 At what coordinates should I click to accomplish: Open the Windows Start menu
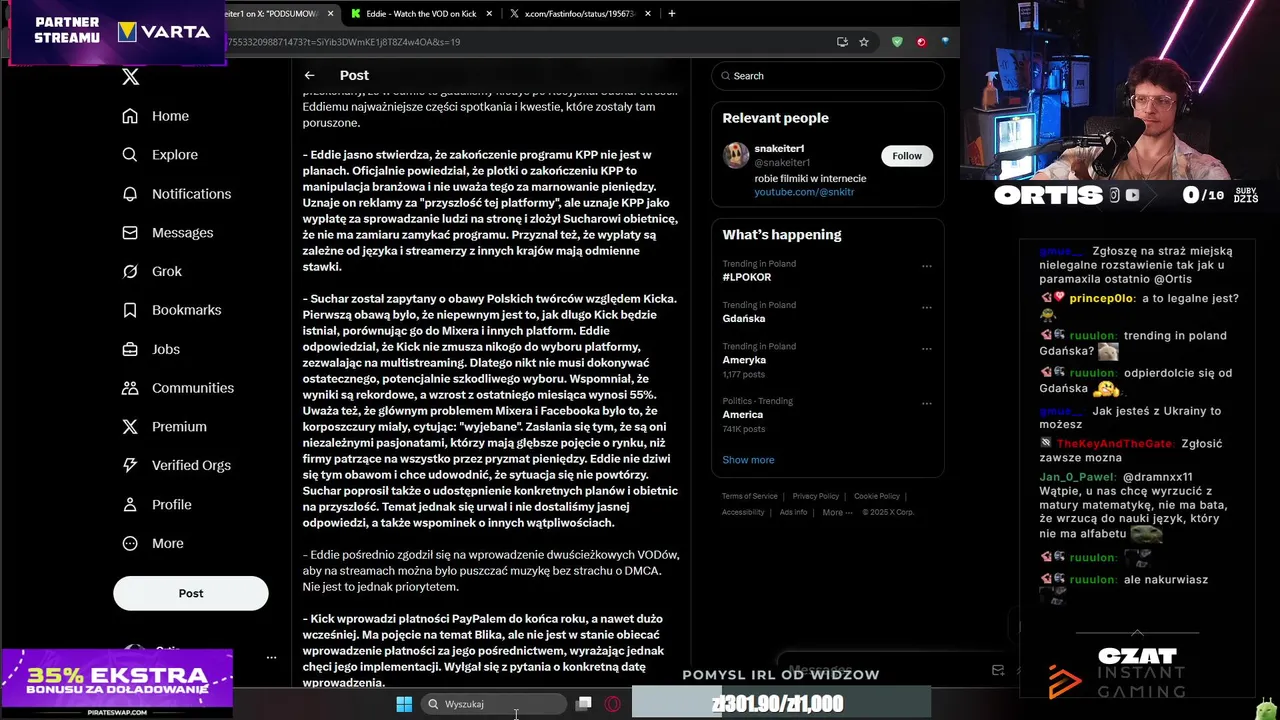click(x=404, y=704)
